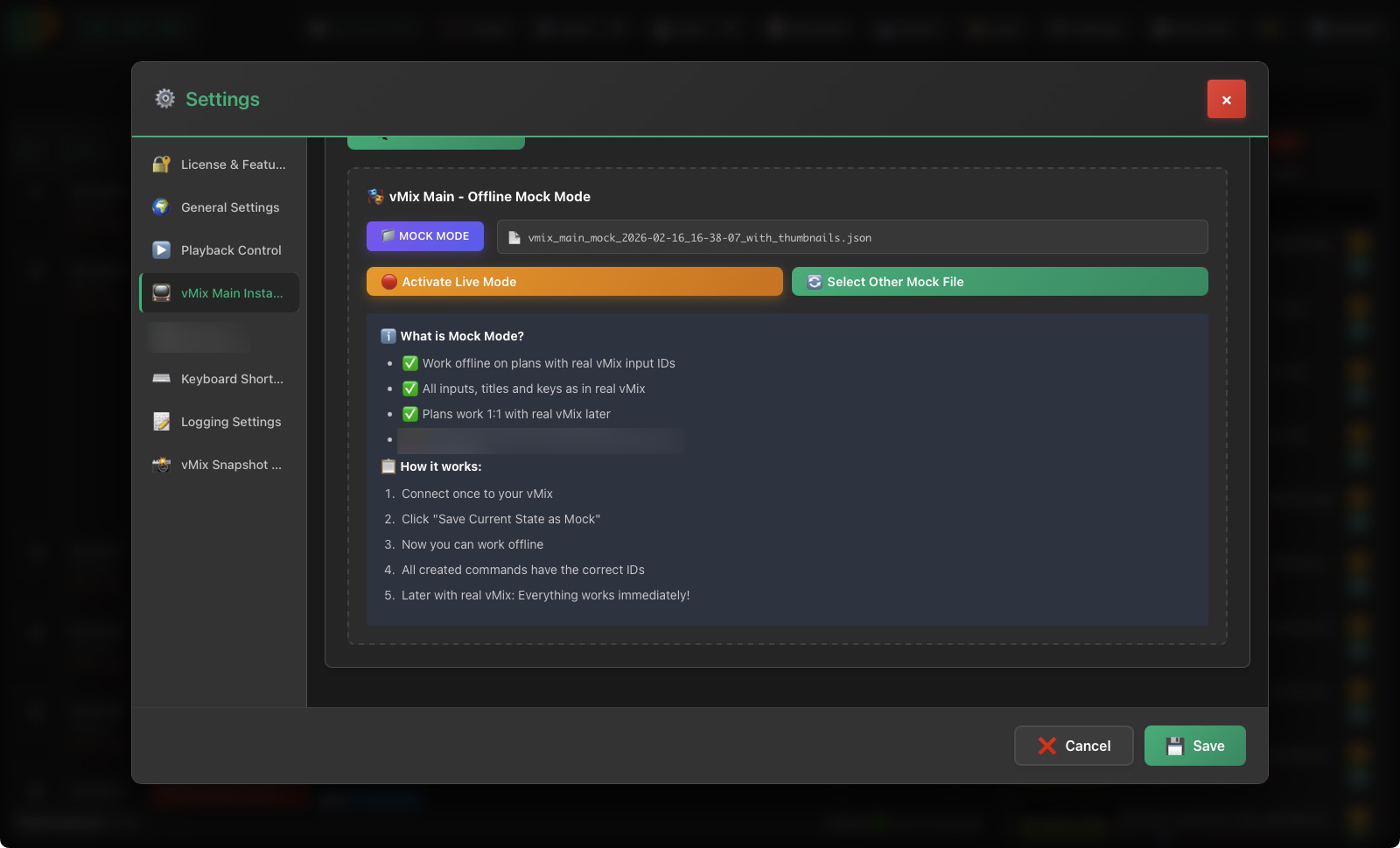Click the theater masks icon near Offline Mock Mode
The width and height of the screenshot is (1400, 848).
tap(378, 196)
